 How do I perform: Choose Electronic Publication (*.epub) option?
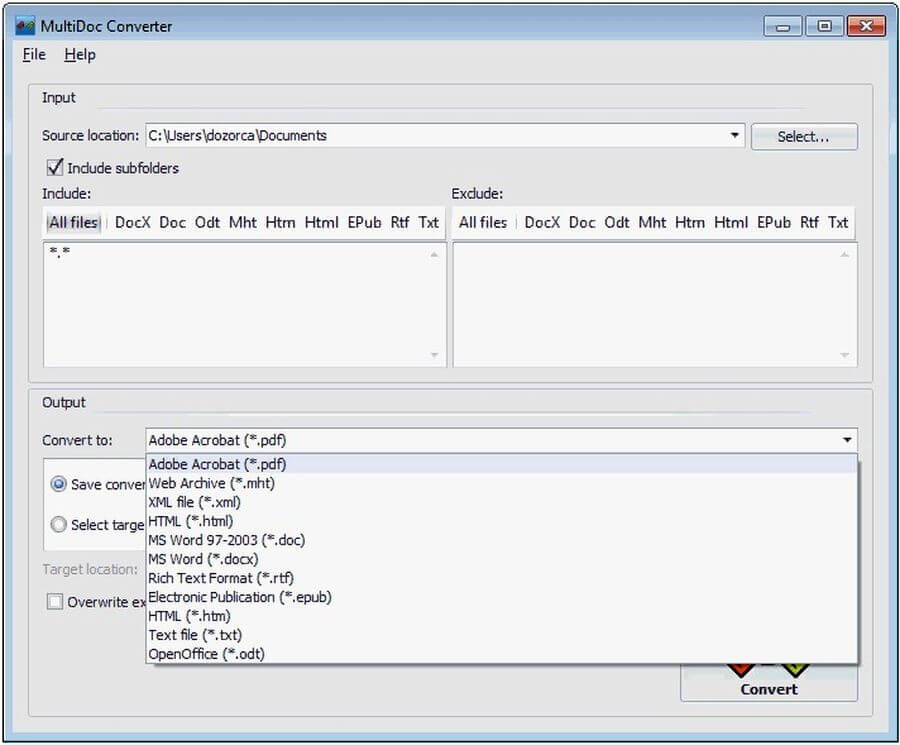coord(502,596)
